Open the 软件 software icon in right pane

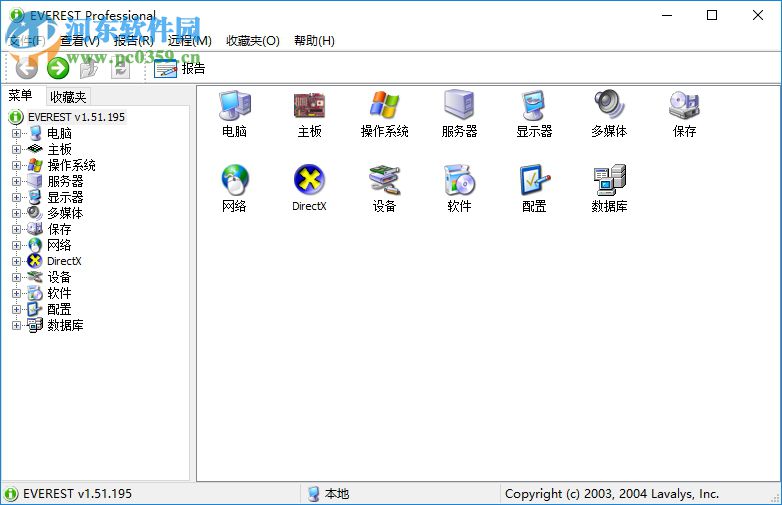coord(459,180)
